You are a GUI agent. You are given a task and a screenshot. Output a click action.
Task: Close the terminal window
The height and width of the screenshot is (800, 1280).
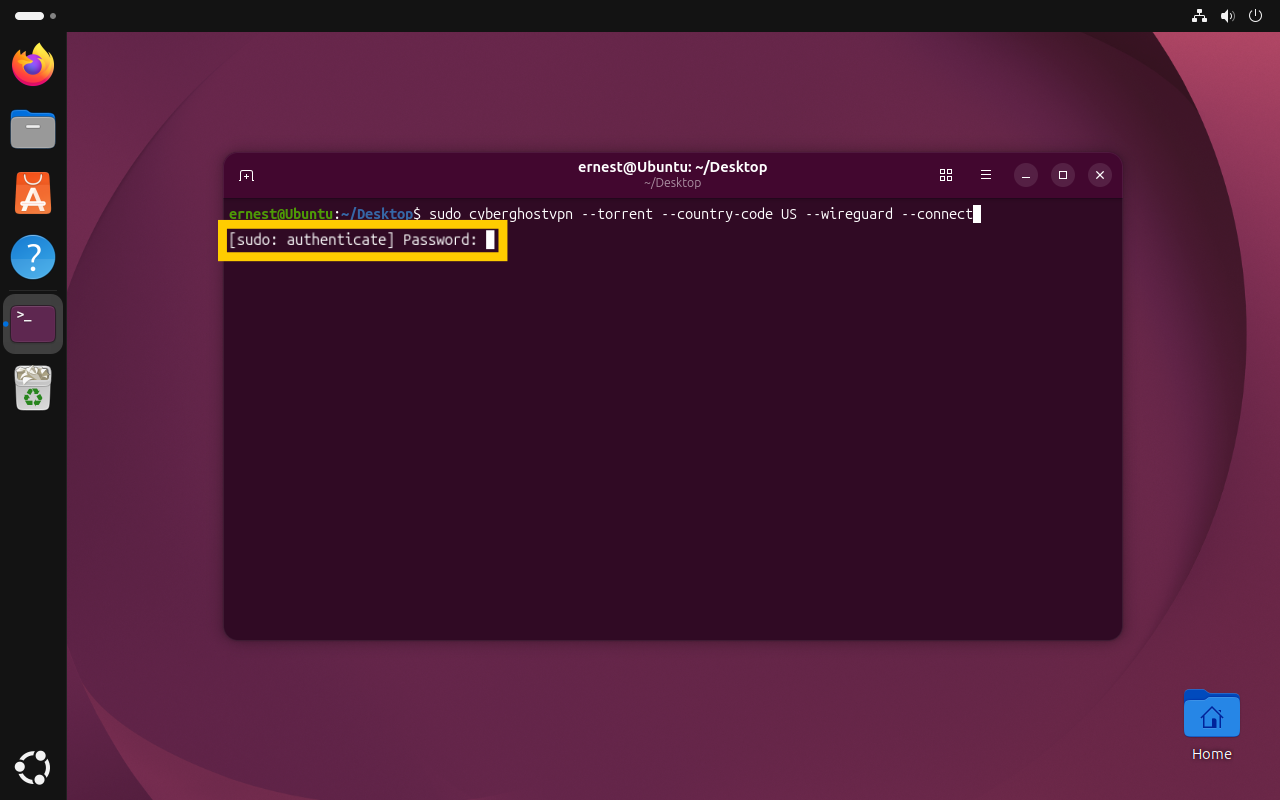point(1100,175)
